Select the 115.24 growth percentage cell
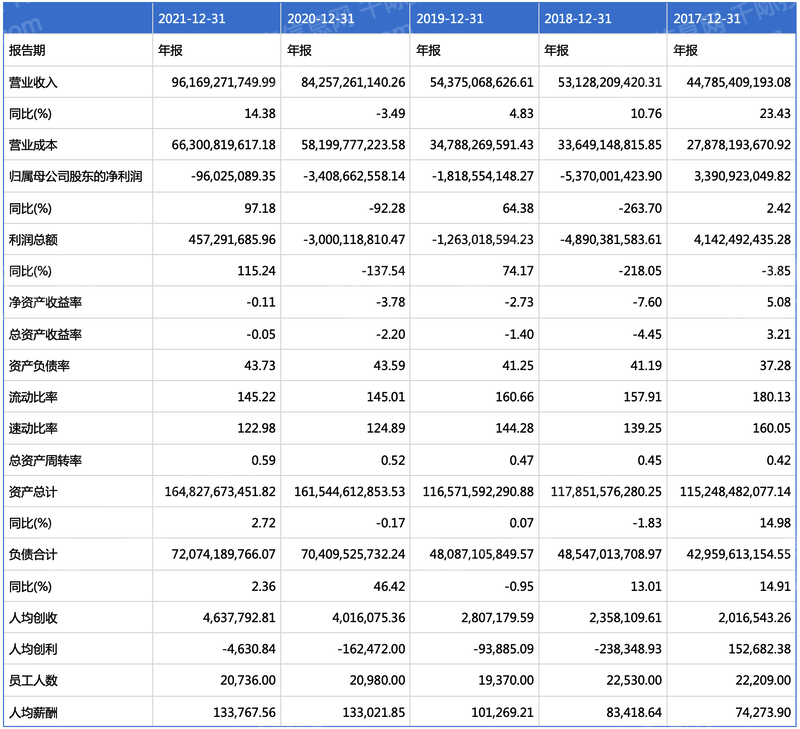Image resolution: width=800 pixels, height=729 pixels. (x=256, y=271)
